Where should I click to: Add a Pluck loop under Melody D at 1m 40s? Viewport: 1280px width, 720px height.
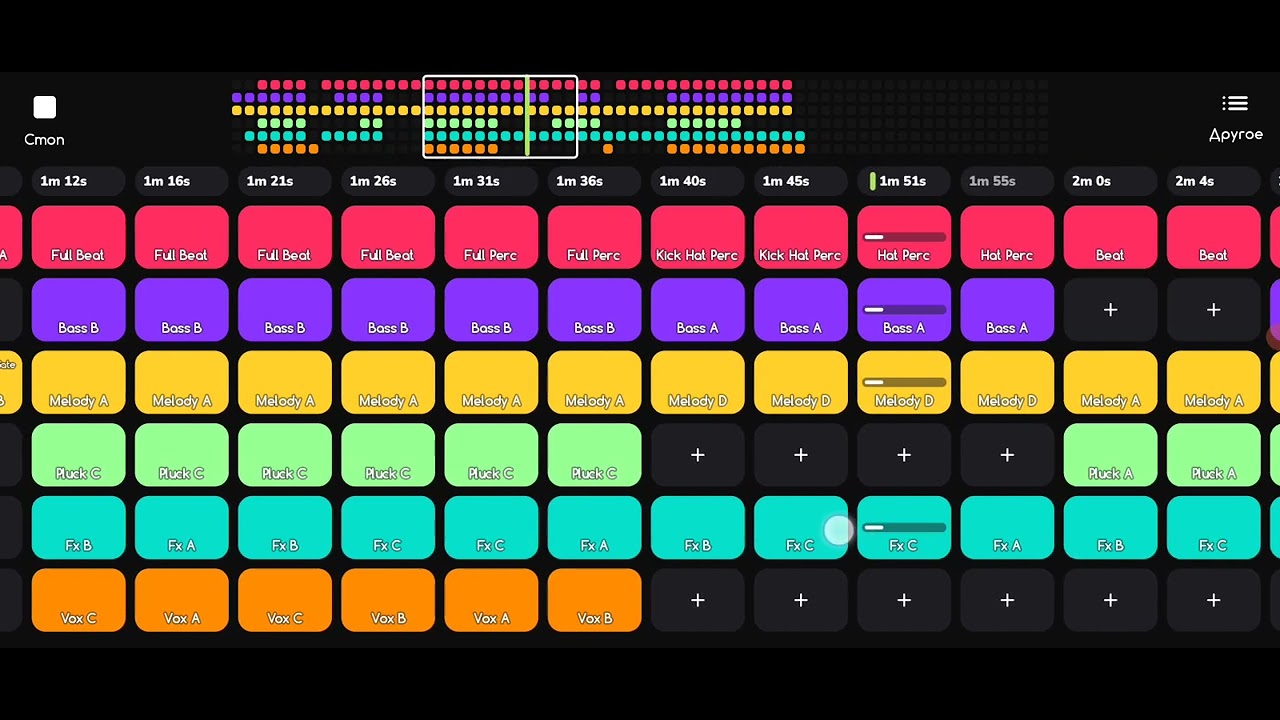[x=697, y=456]
